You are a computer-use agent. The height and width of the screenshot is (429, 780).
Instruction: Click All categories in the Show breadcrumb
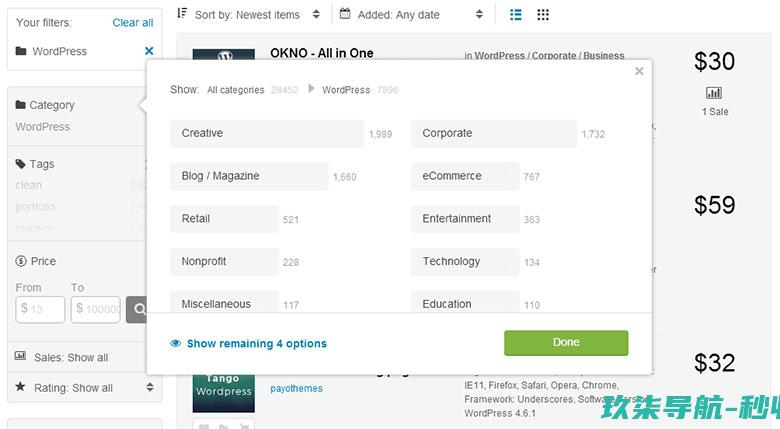tap(235, 90)
